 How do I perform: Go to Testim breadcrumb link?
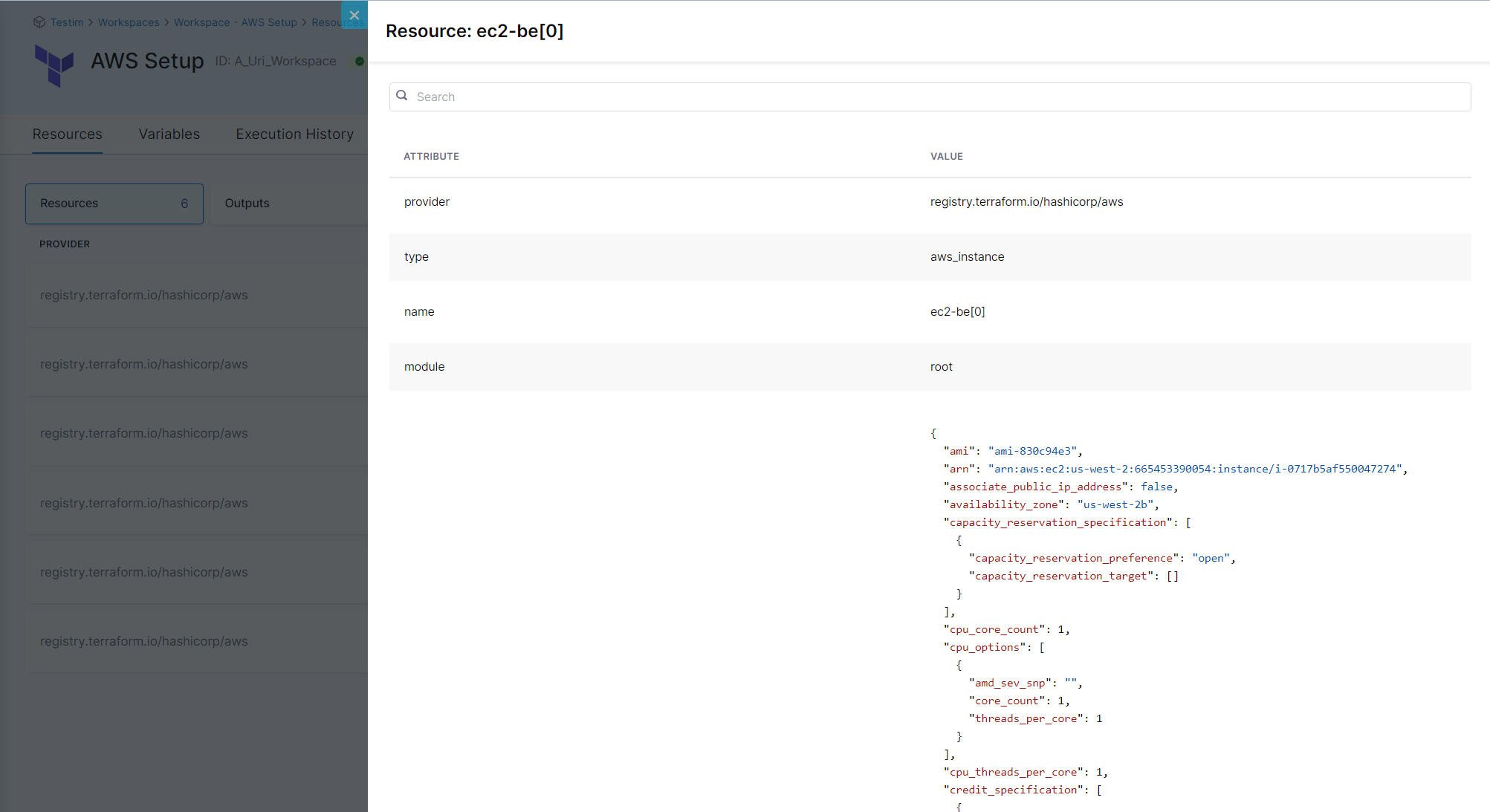67,22
